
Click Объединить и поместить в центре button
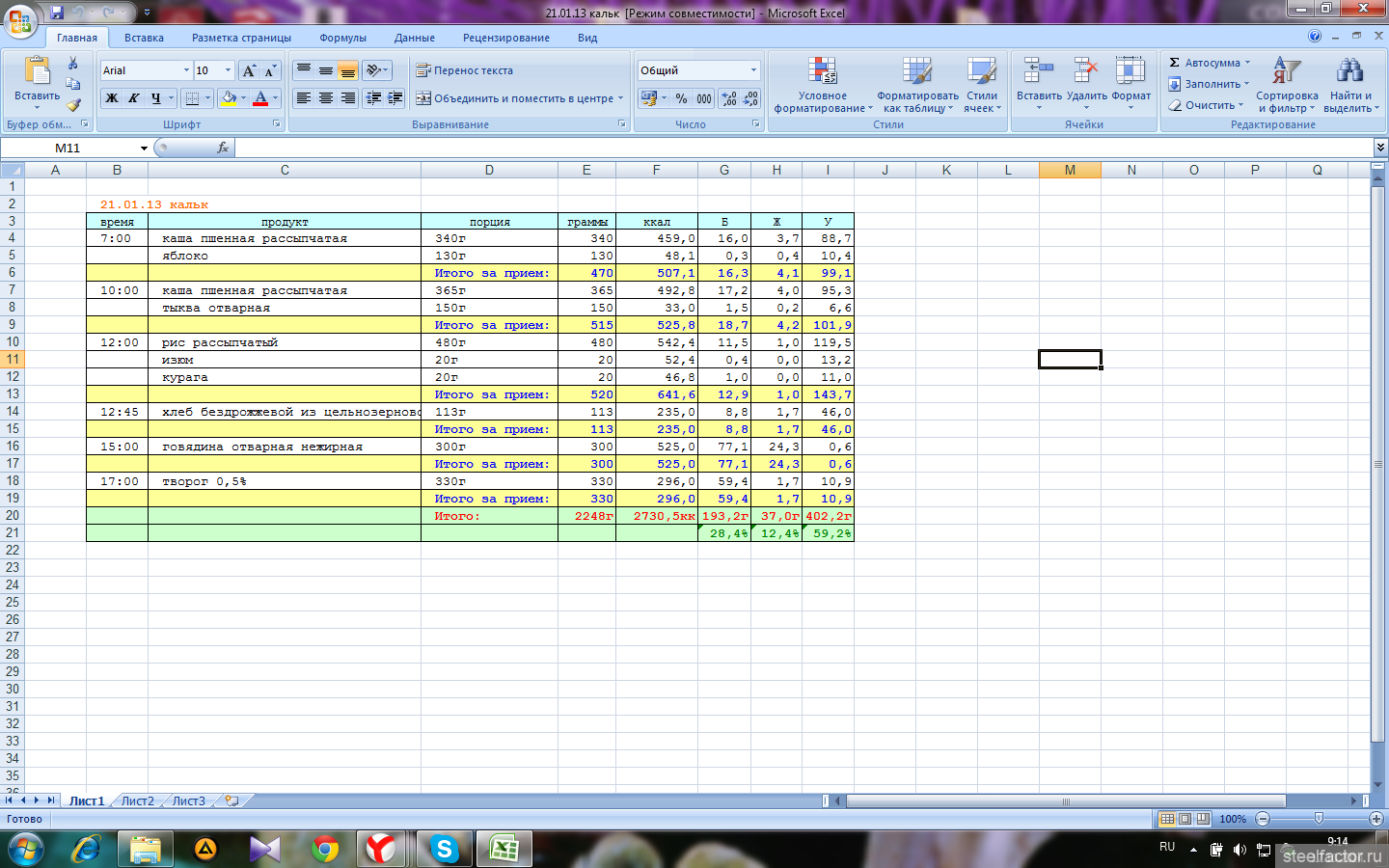[515, 98]
